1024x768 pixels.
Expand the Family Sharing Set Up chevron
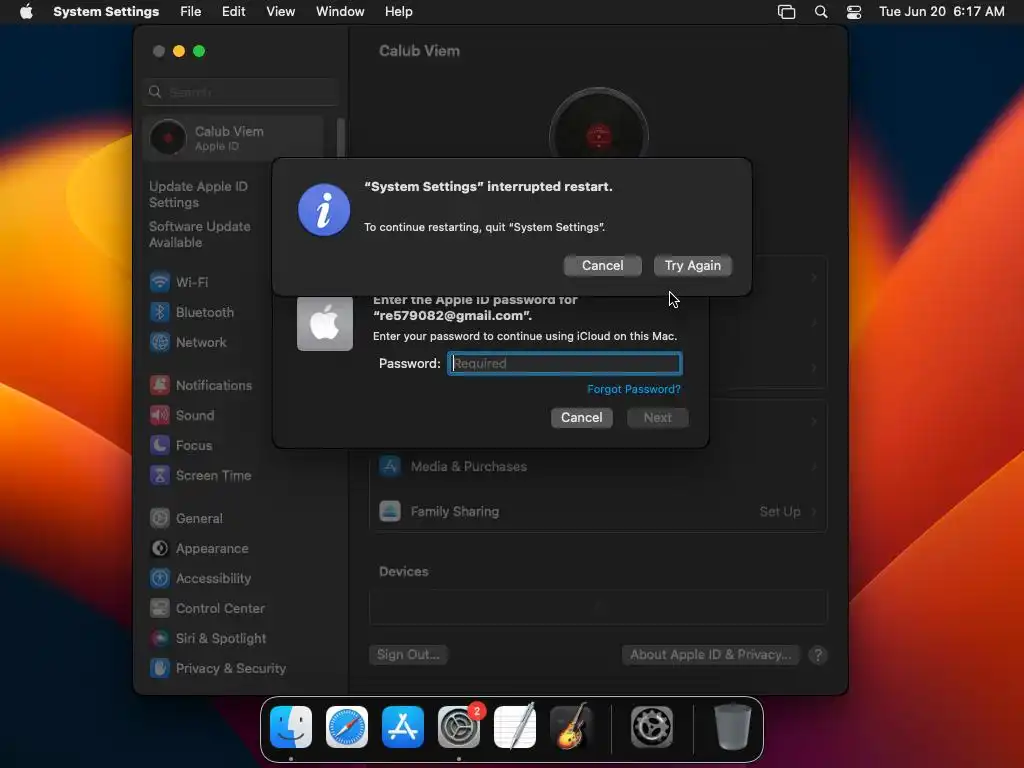point(814,511)
